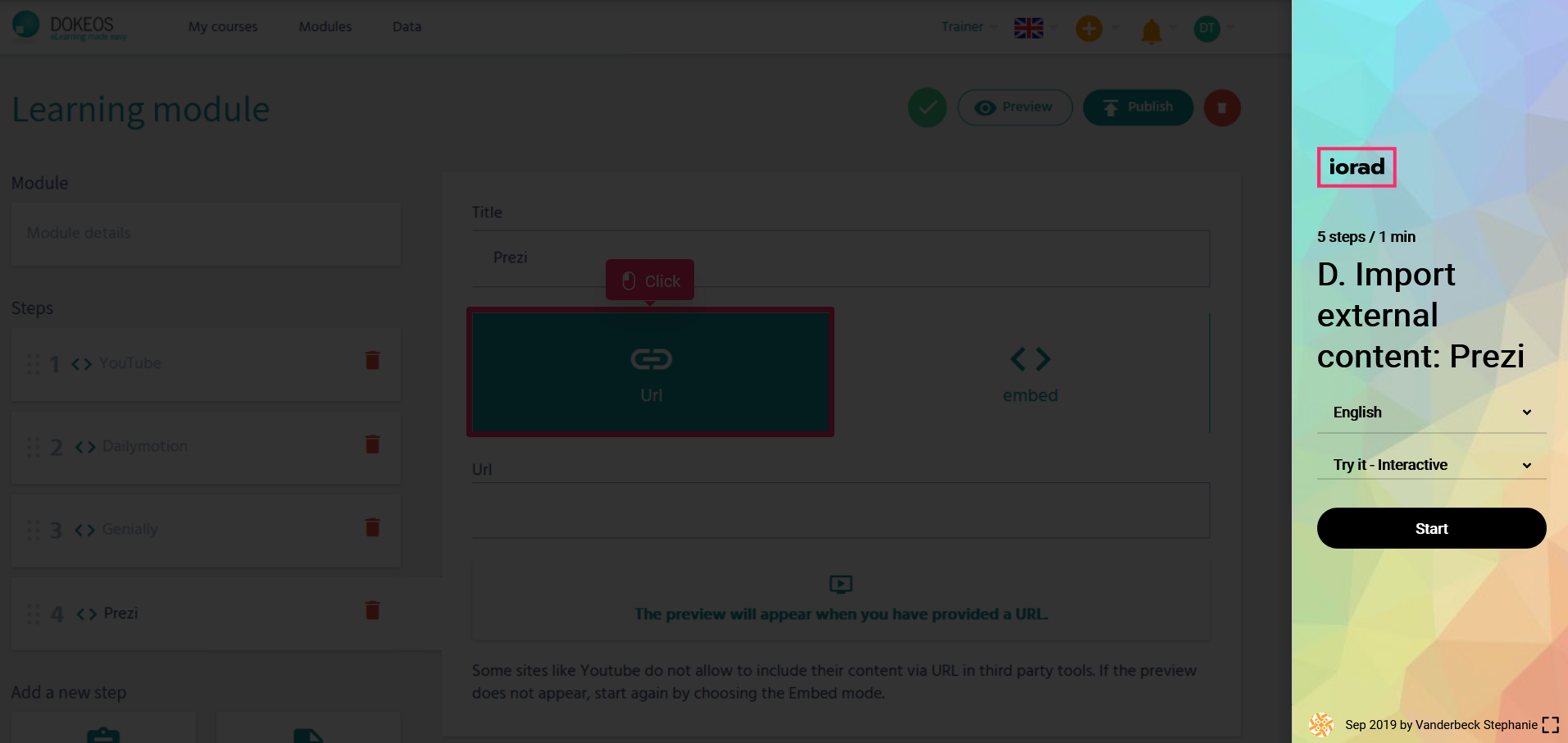The height and width of the screenshot is (743, 1568).
Task: Open the My courses menu
Action: coord(223,27)
